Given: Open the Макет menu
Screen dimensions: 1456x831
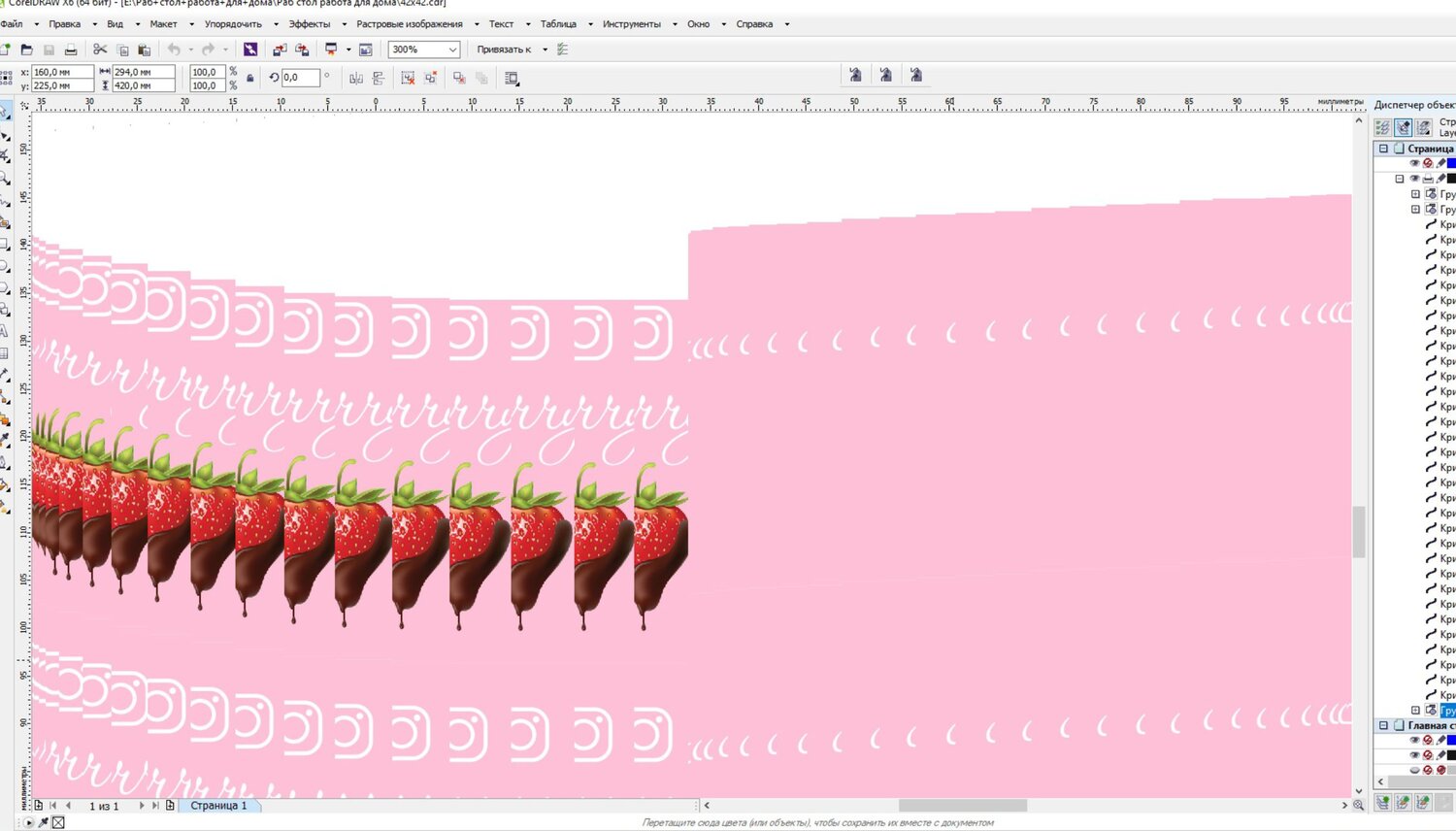Looking at the screenshot, I should tap(163, 24).
